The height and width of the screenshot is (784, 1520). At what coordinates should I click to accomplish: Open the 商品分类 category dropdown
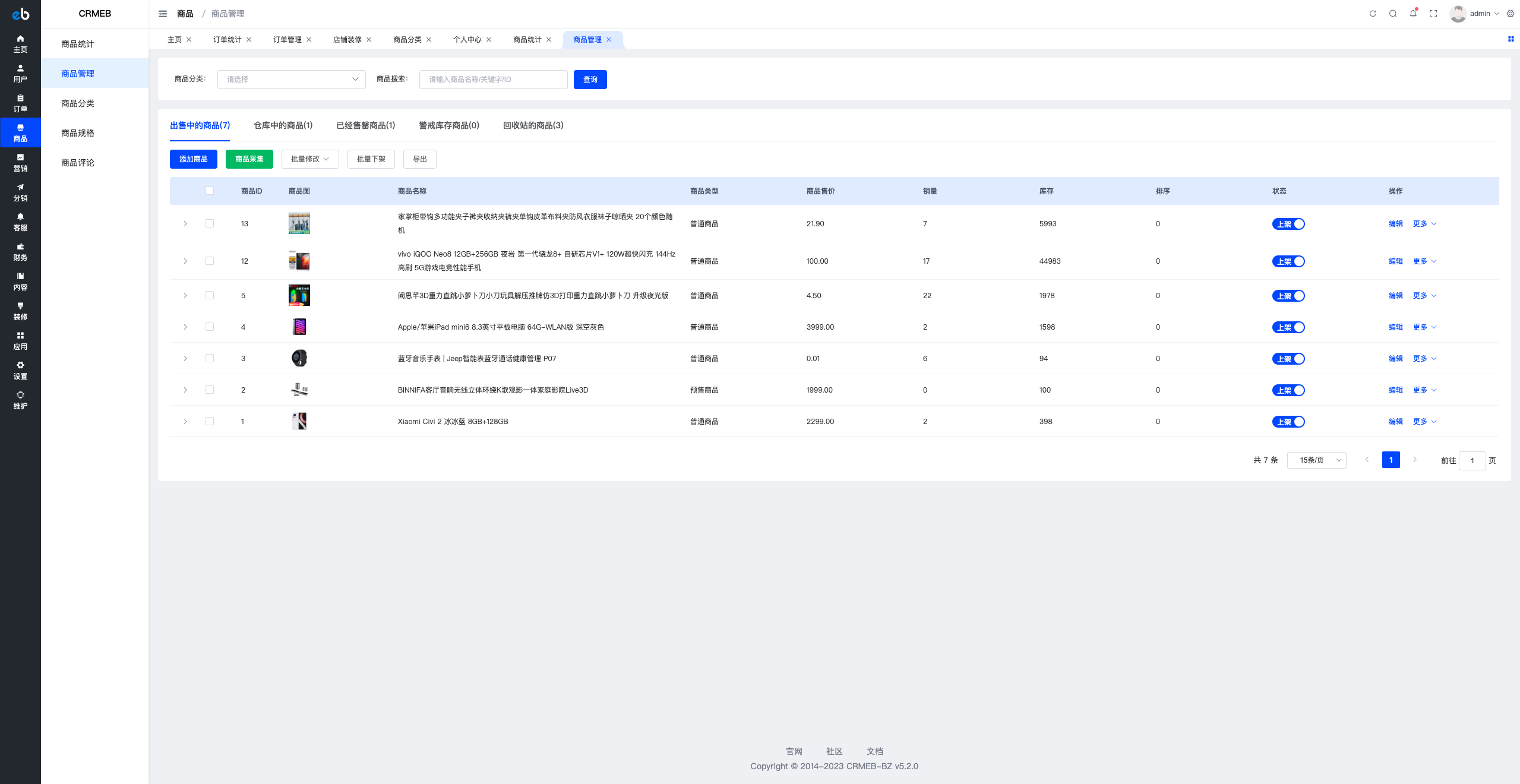291,79
